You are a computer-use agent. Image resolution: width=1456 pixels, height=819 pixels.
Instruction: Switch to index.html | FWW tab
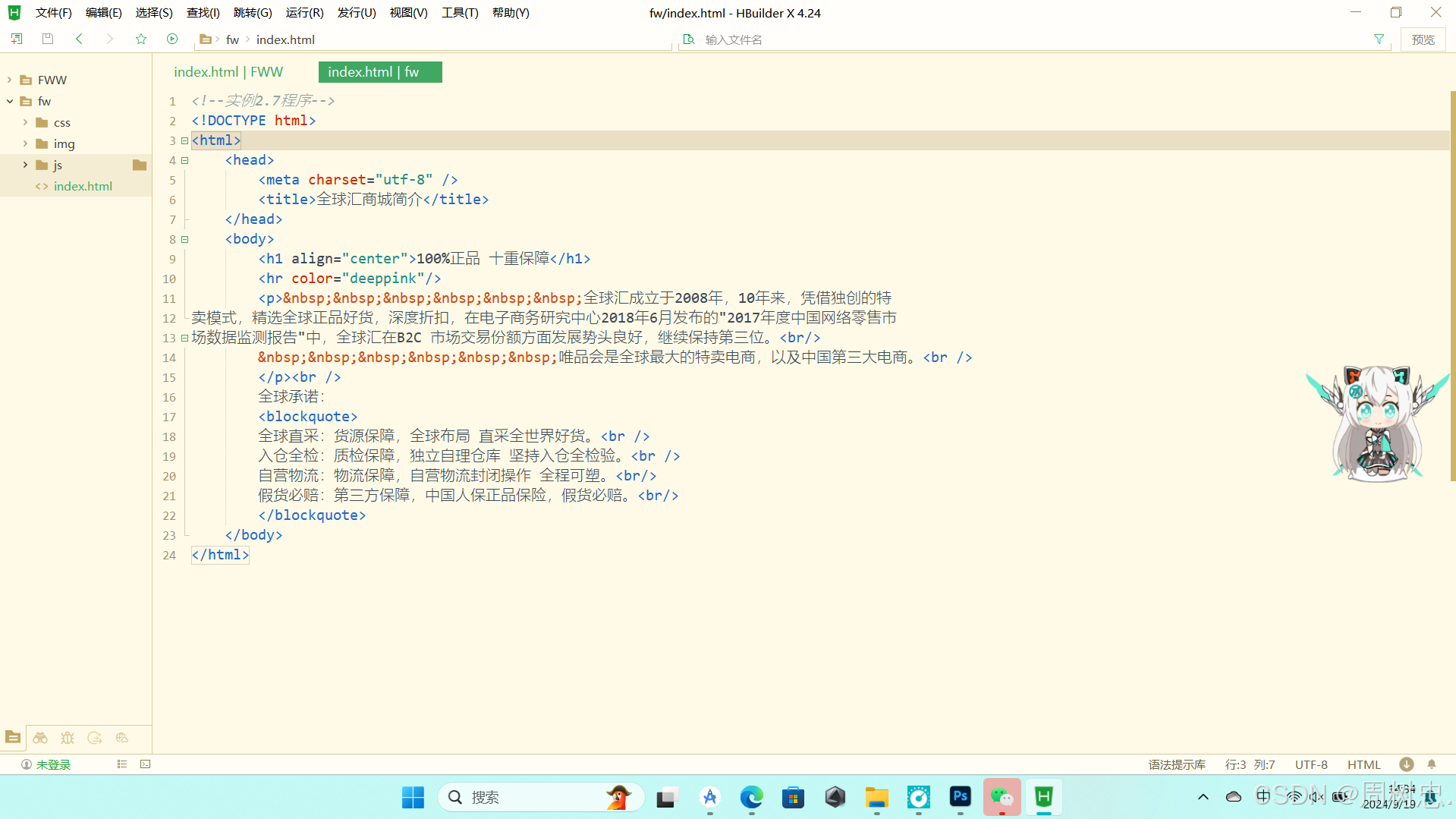(x=228, y=72)
